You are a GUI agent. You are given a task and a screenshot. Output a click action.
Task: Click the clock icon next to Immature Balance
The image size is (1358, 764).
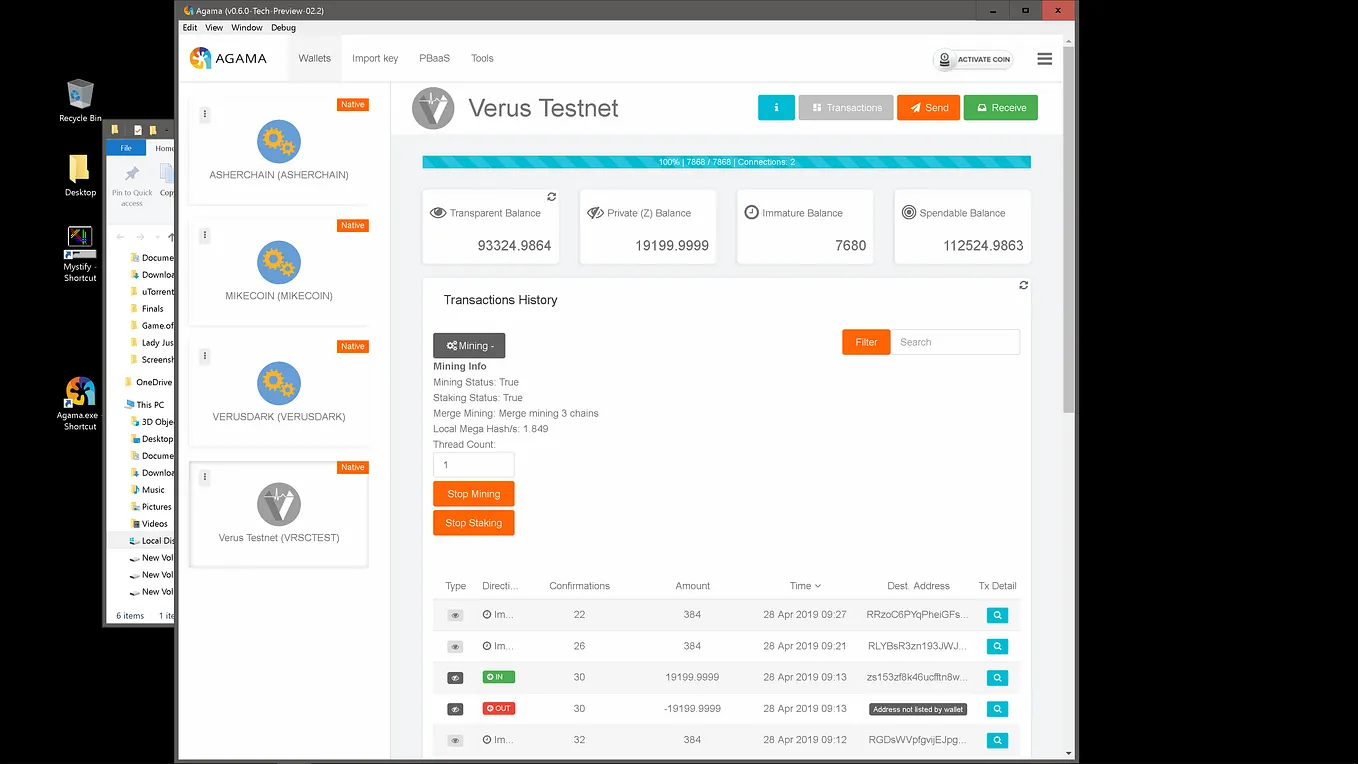click(752, 213)
